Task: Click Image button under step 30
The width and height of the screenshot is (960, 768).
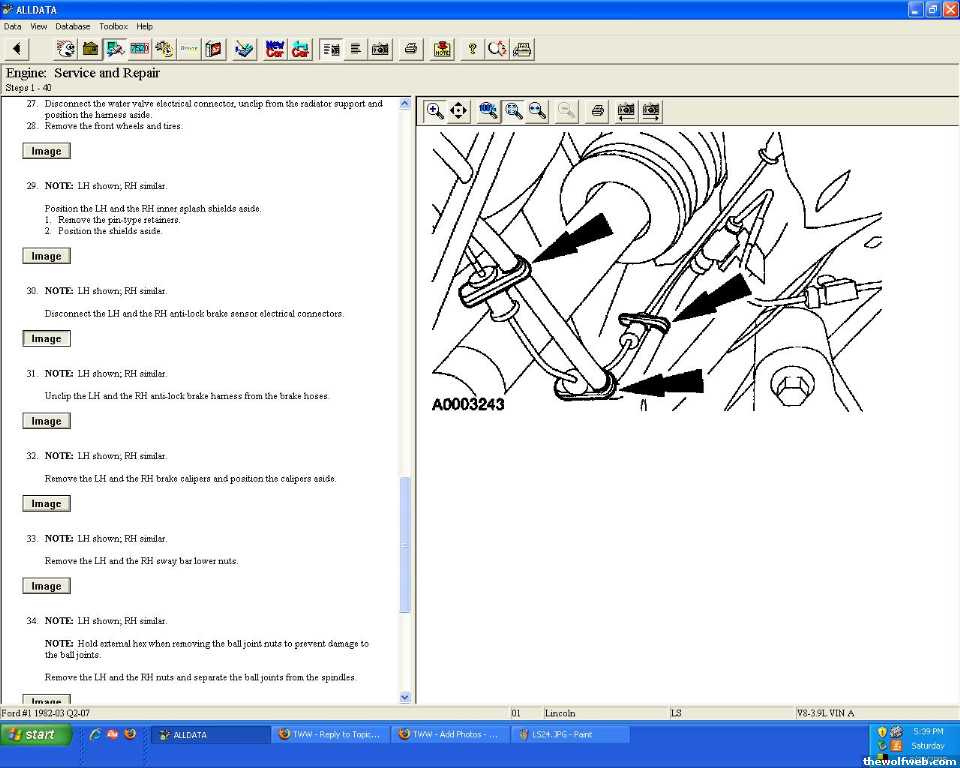Action: point(46,339)
